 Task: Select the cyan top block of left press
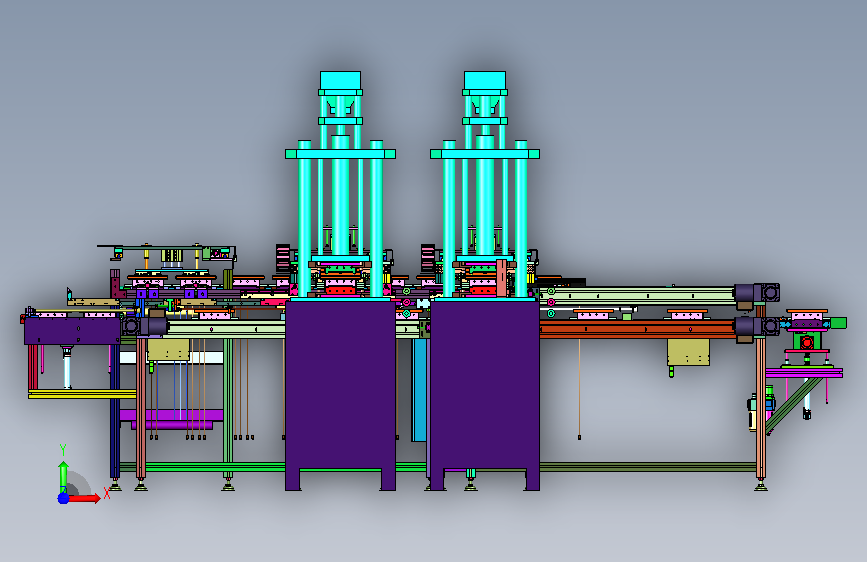pyautogui.click(x=341, y=80)
